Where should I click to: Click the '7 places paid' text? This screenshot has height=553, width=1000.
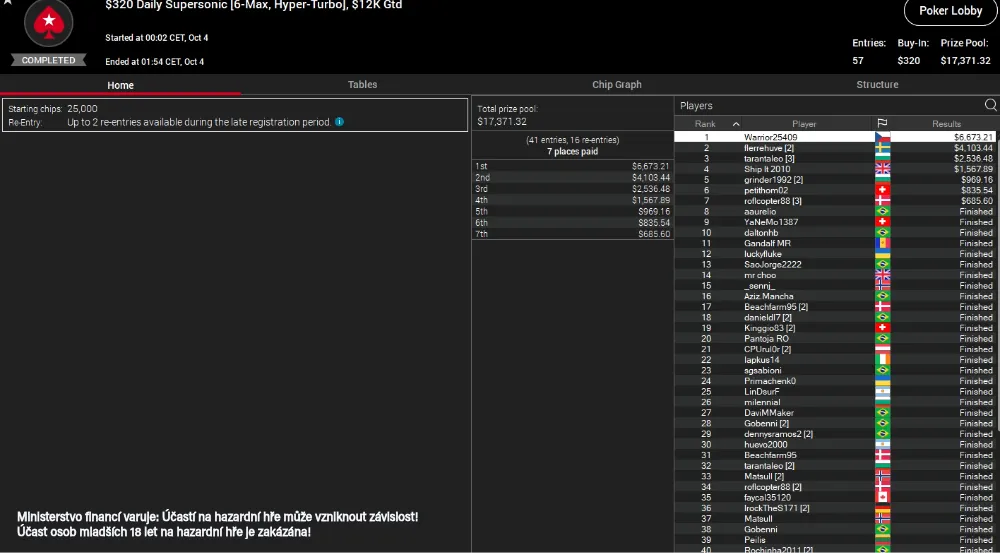[x=572, y=151]
